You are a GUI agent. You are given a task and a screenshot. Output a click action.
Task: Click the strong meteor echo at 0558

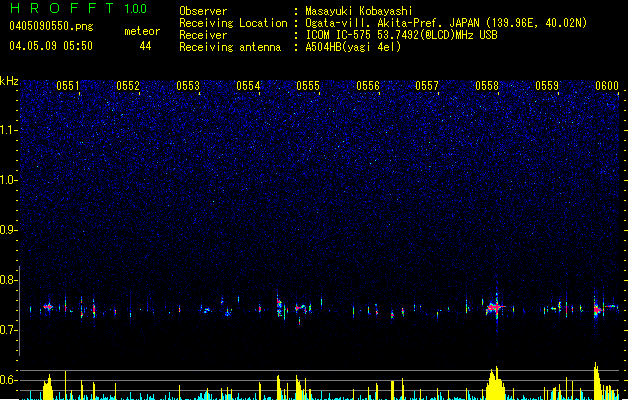(x=496, y=308)
